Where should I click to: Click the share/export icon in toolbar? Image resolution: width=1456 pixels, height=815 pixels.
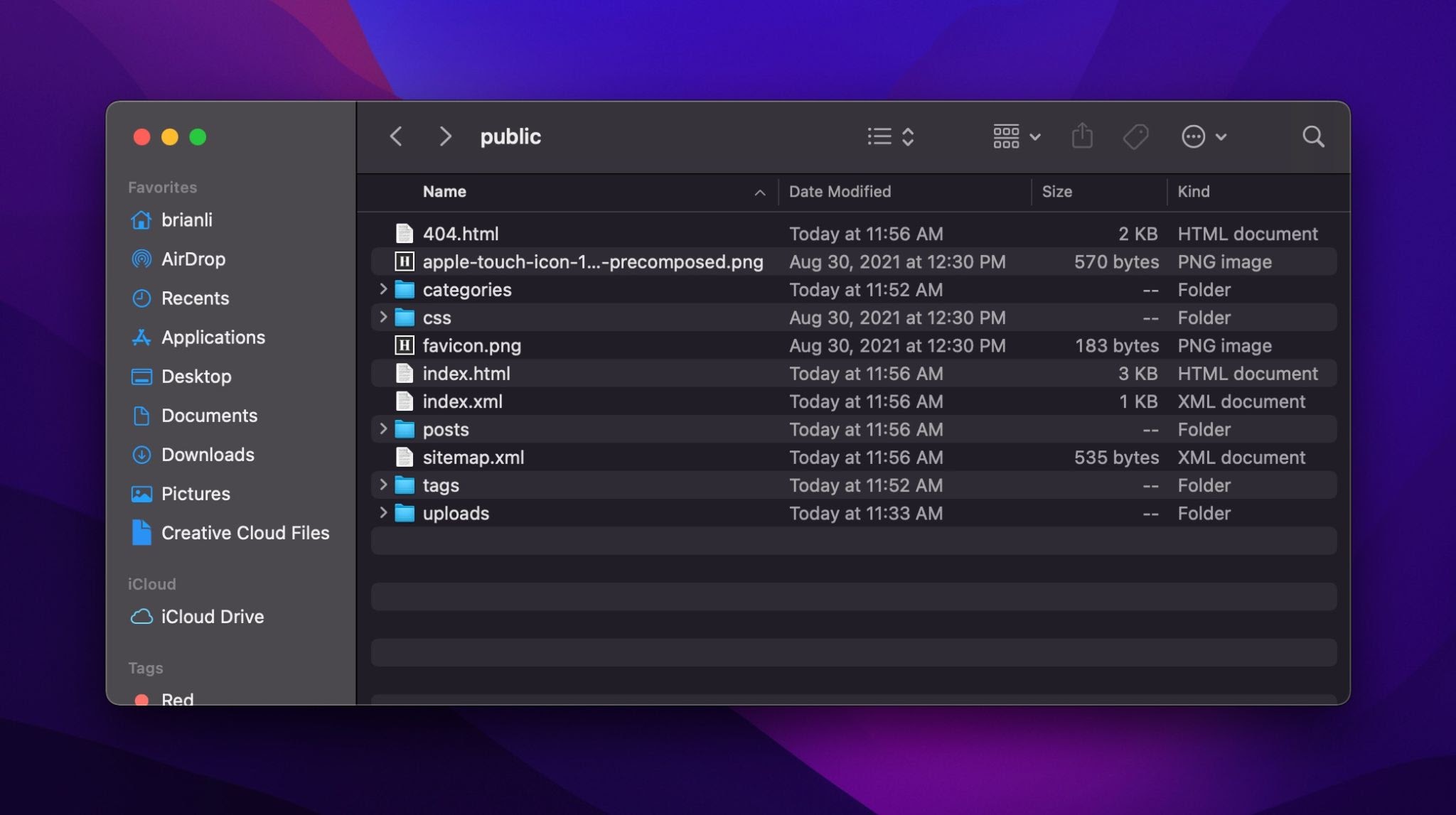coord(1082,135)
